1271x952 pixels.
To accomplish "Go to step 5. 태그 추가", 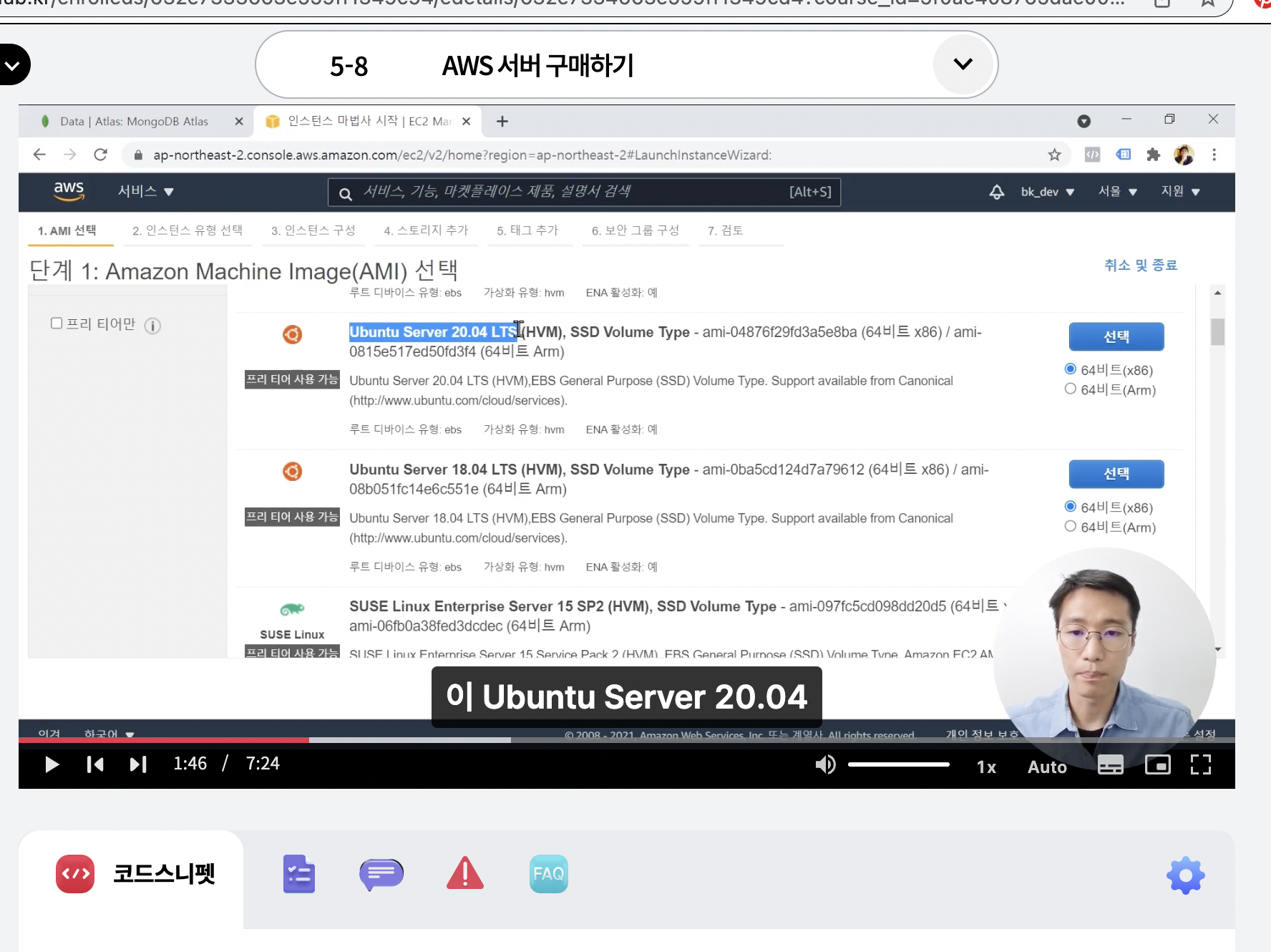I will pos(527,230).
